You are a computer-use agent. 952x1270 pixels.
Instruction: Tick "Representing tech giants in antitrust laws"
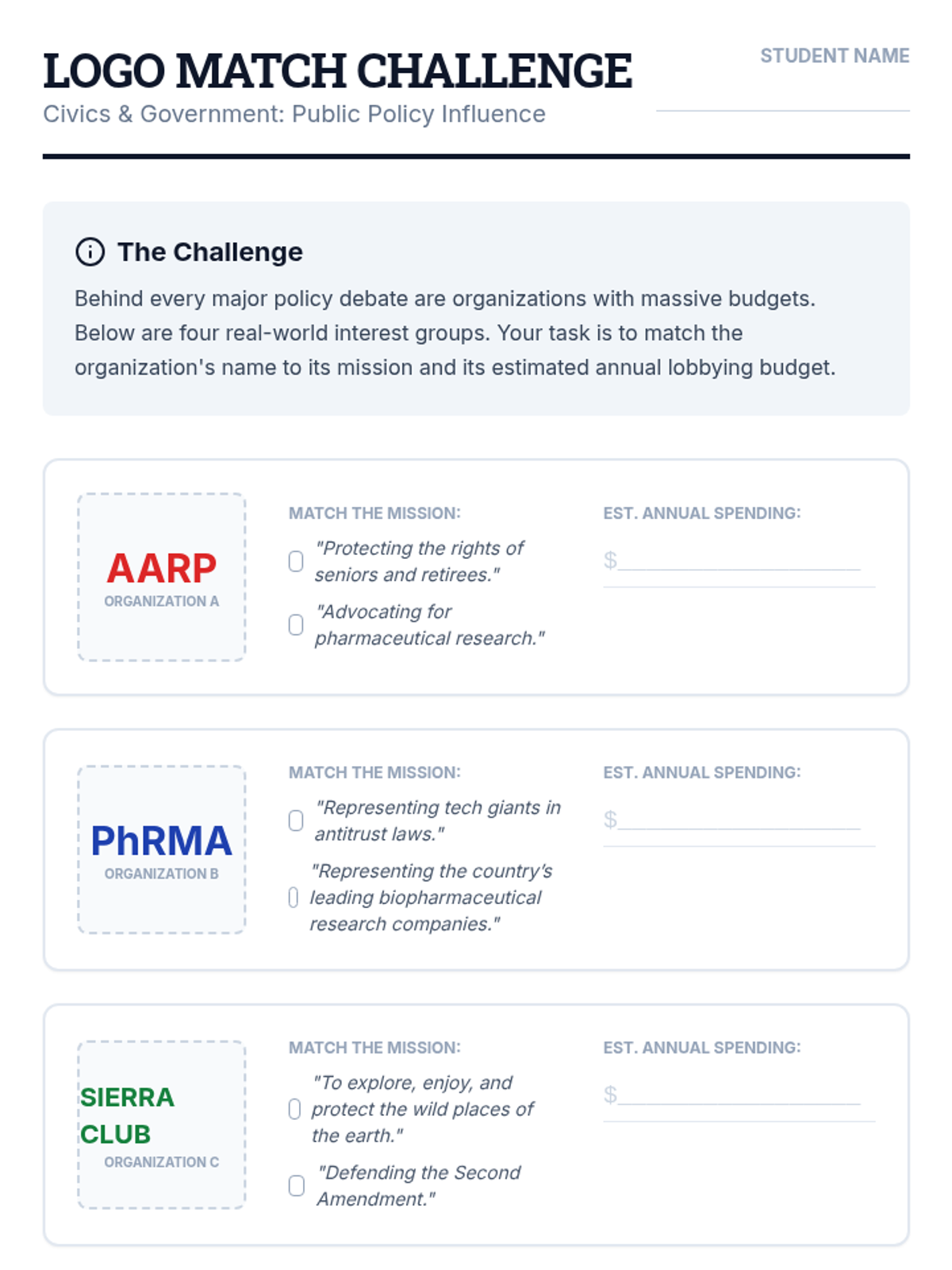(x=296, y=821)
